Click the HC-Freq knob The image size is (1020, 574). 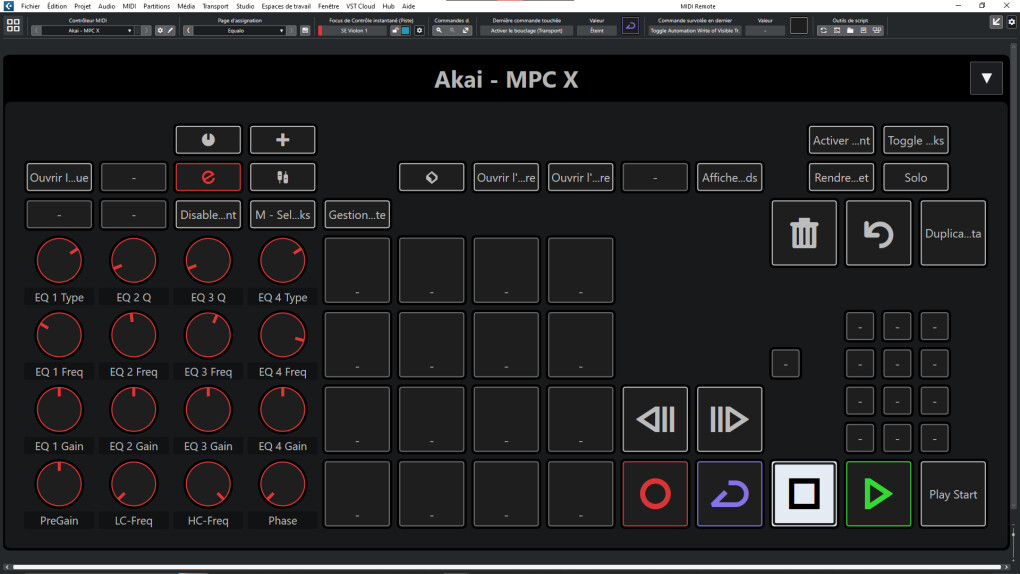coord(208,484)
